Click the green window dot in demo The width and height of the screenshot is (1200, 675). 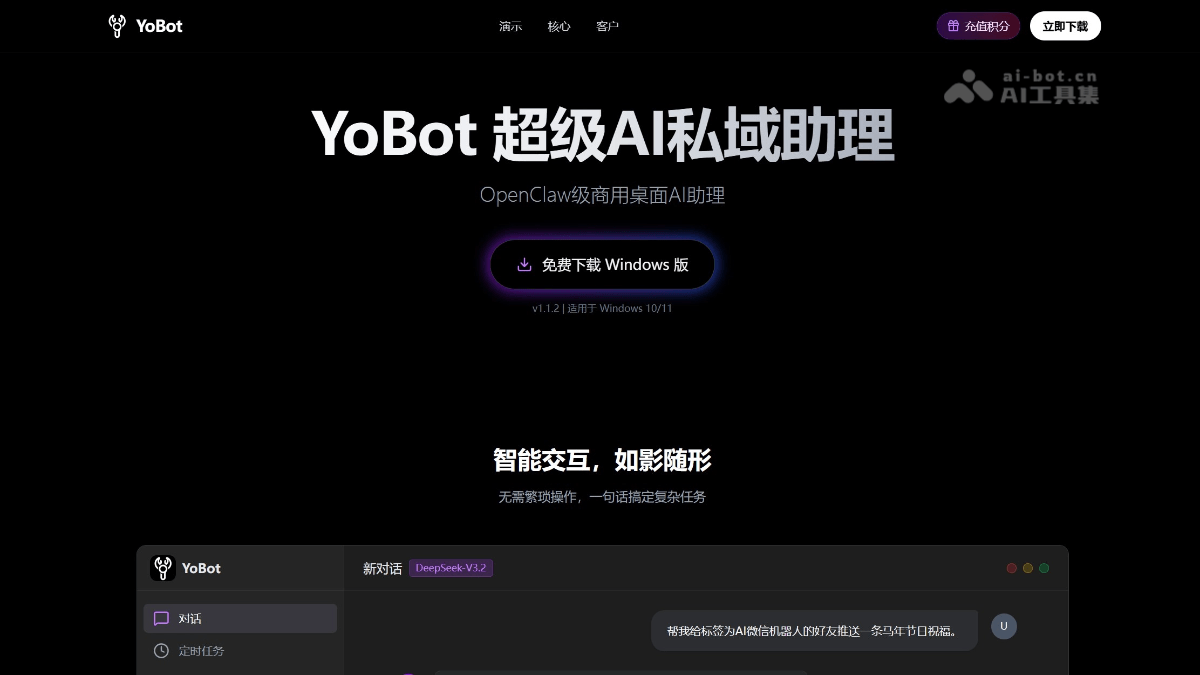pyautogui.click(x=1044, y=568)
